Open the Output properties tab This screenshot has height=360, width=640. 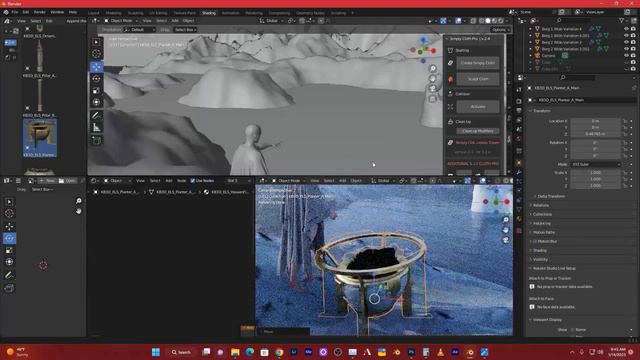[x=519, y=110]
